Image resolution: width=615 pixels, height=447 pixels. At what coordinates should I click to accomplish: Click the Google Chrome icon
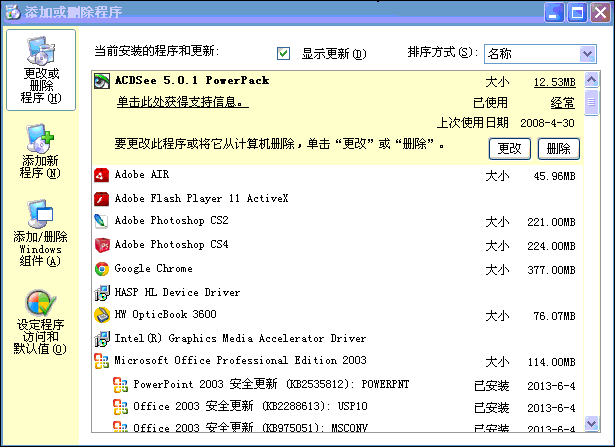click(x=102, y=269)
